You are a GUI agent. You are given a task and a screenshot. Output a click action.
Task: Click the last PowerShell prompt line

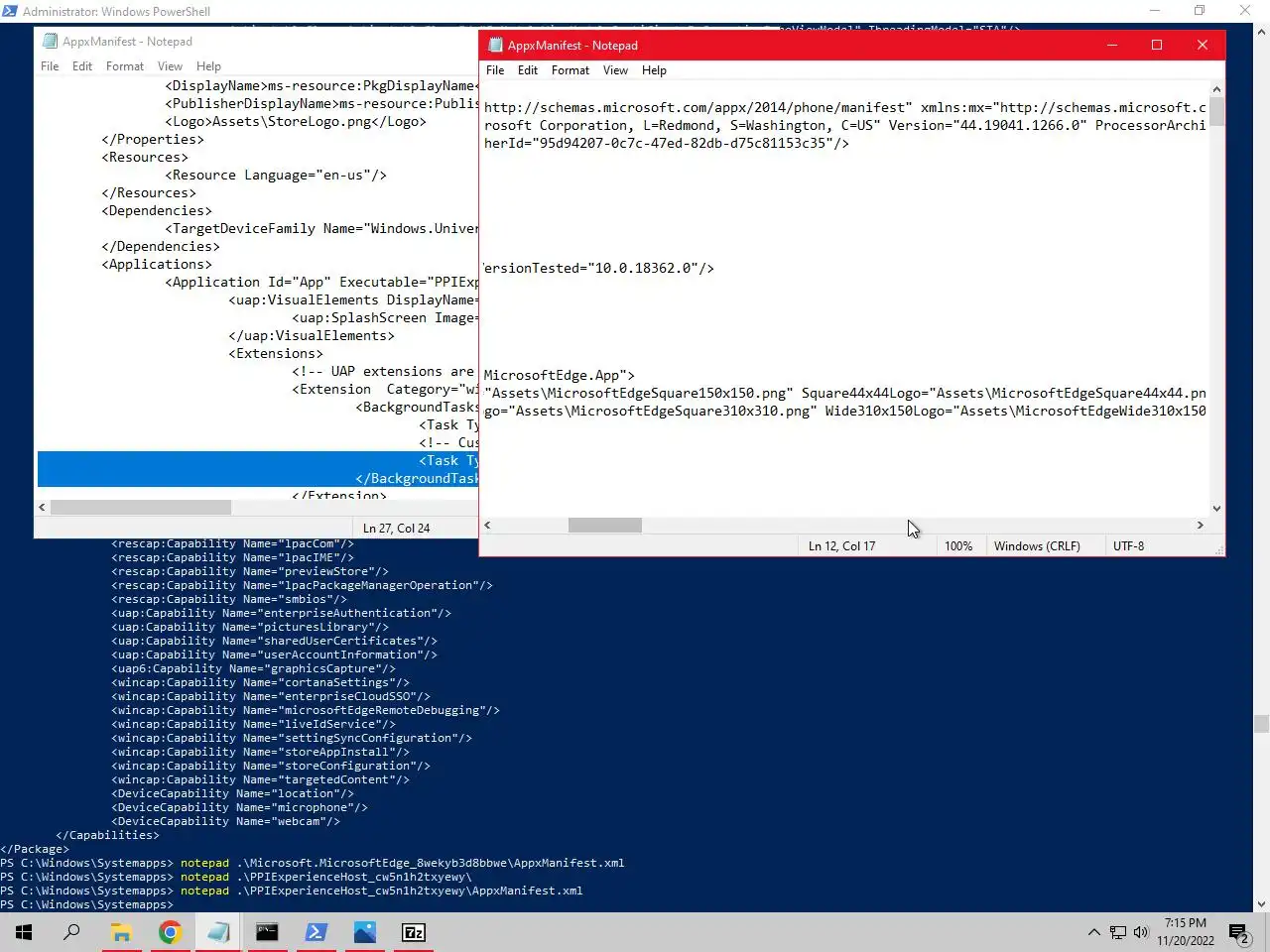click(87, 904)
